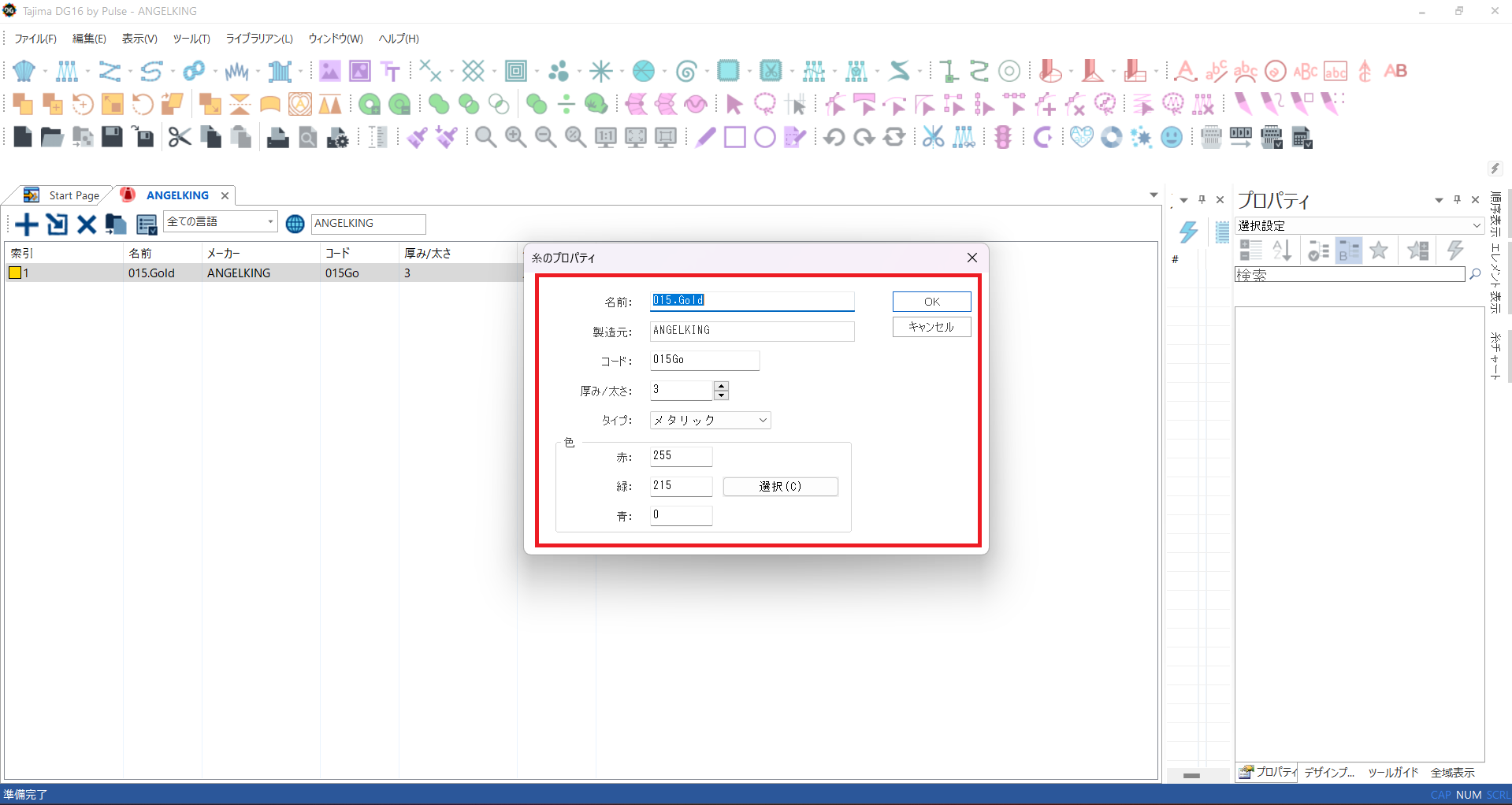Pick the purple arrow Select tool
This screenshot has height=805, width=1512.
[x=734, y=104]
